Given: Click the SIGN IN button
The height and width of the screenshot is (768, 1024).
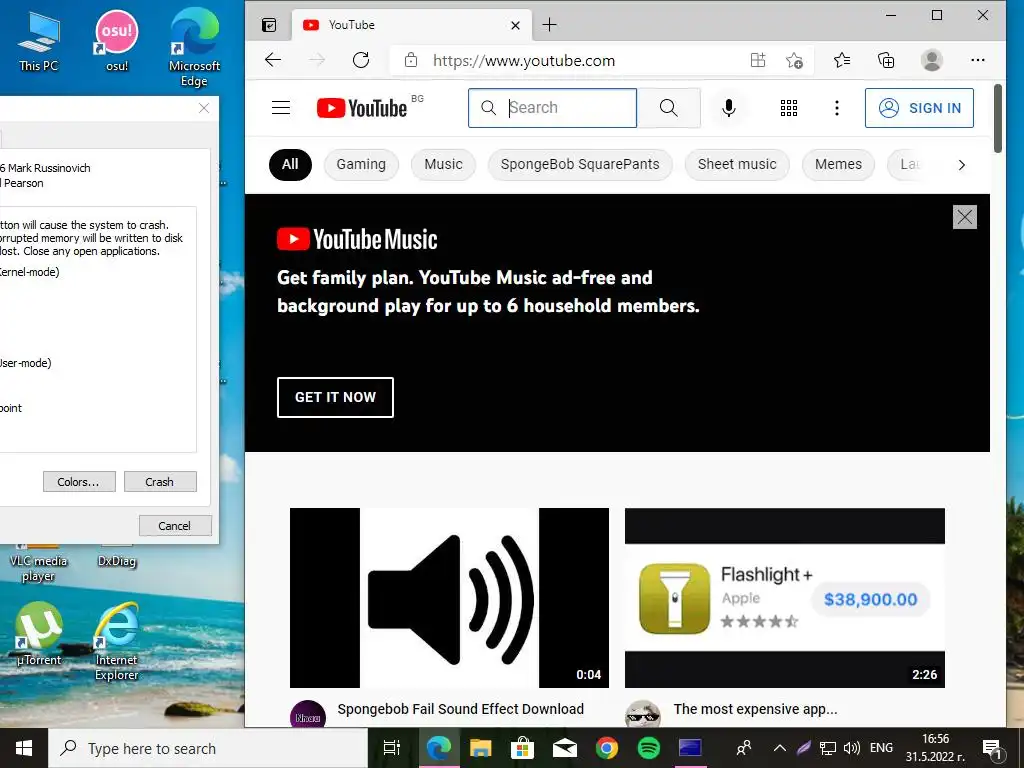Looking at the screenshot, I should [920, 108].
